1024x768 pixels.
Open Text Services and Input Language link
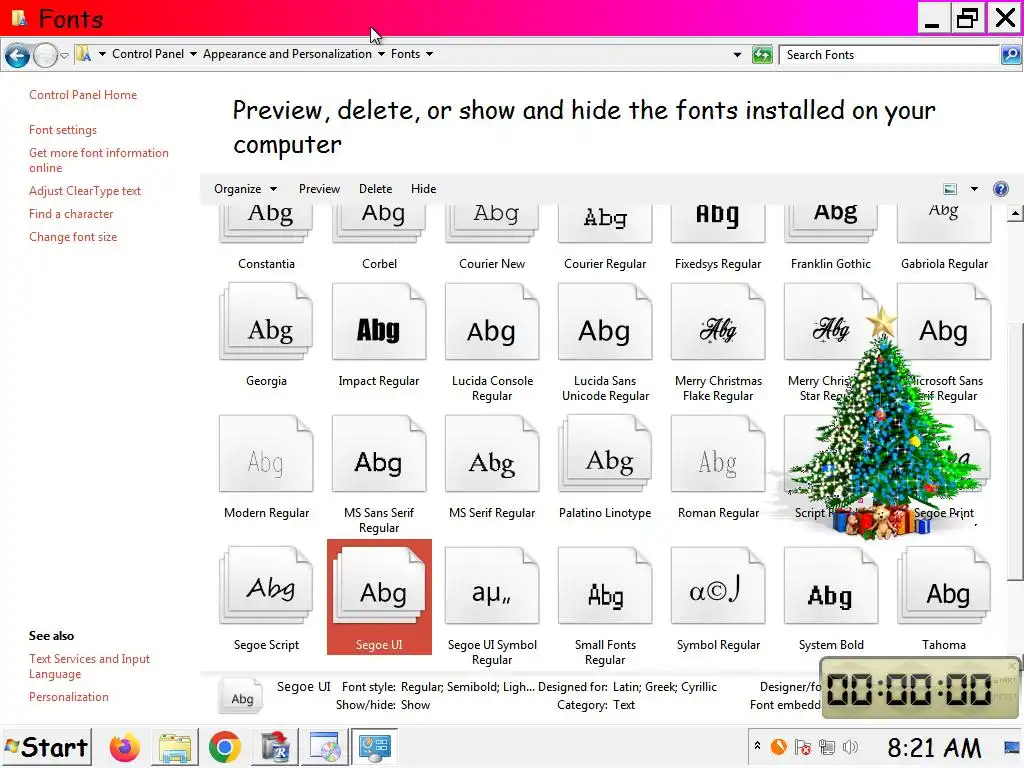point(89,666)
